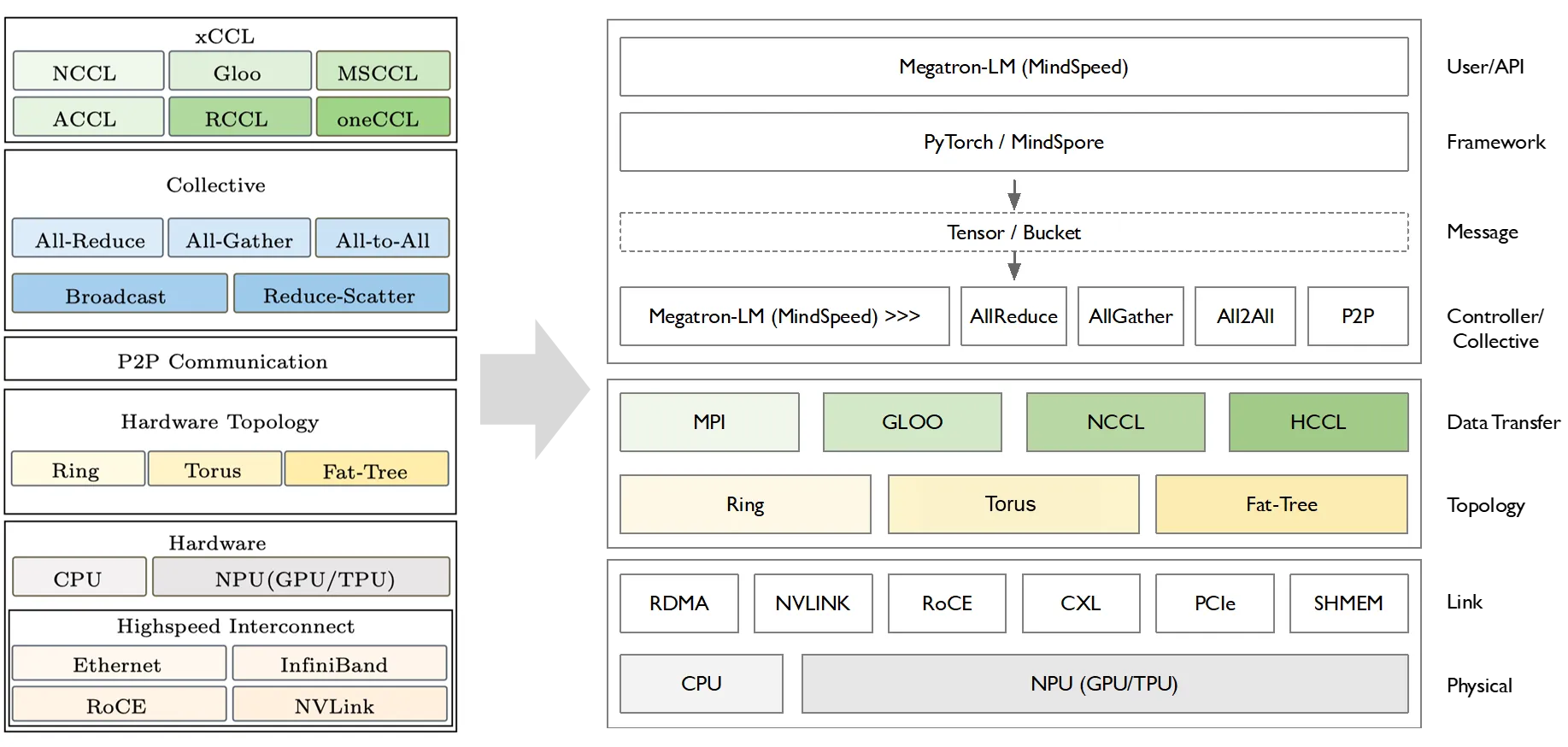Click the All-Reduce collective box
Screen dimensions: 1568x747
coord(88,239)
